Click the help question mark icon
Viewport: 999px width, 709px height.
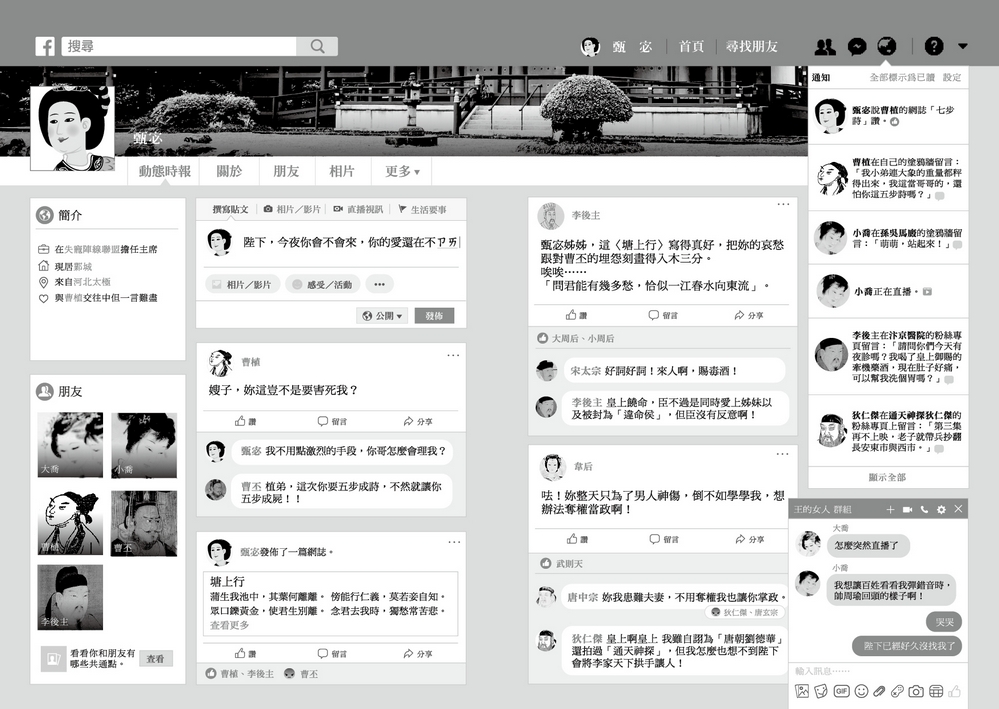click(x=933, y=46)
